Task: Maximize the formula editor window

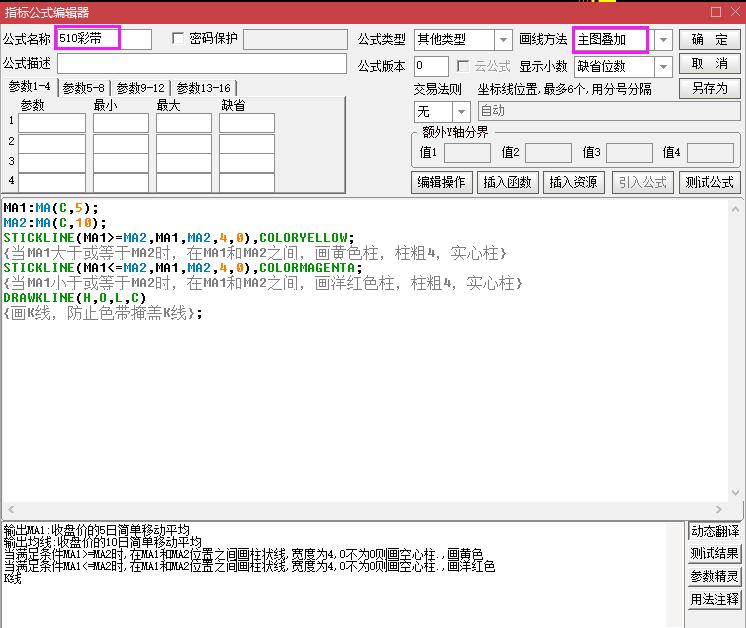Action: (x=715, y=12)
